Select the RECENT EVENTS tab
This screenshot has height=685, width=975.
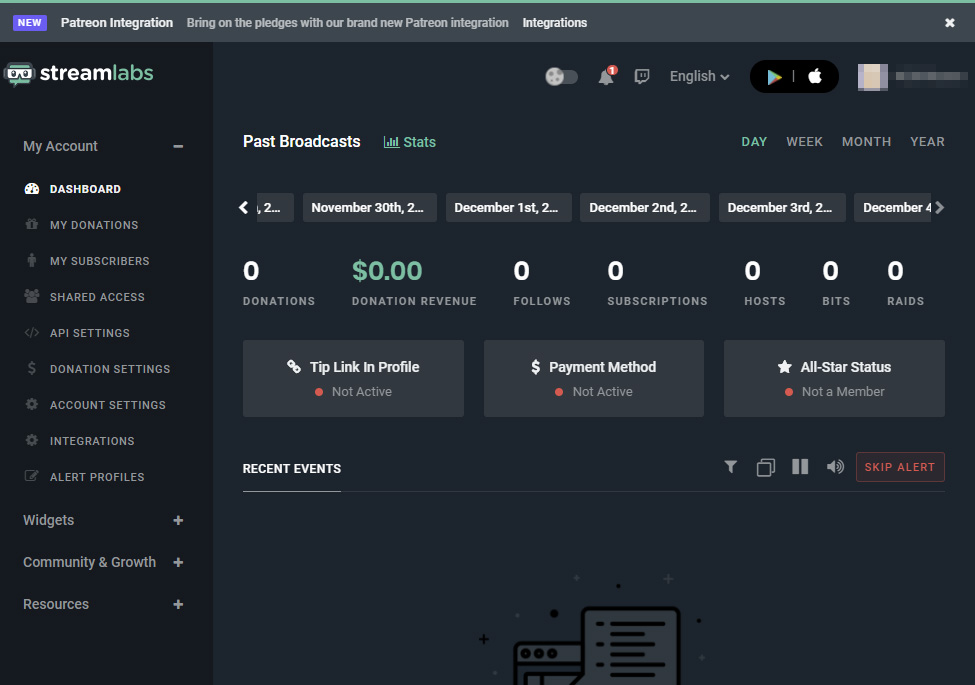point(292,469)
